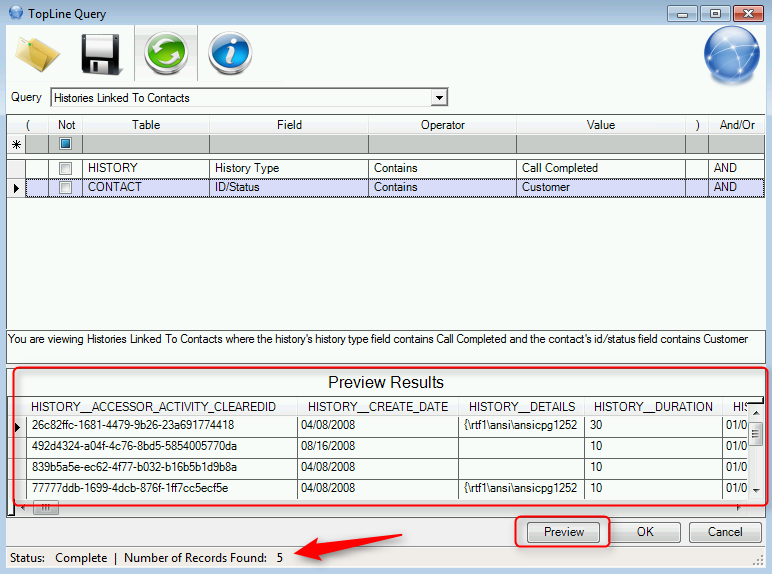
Task: Toggle Not checkbox for CONTACT row
Action: pos(65,188)
